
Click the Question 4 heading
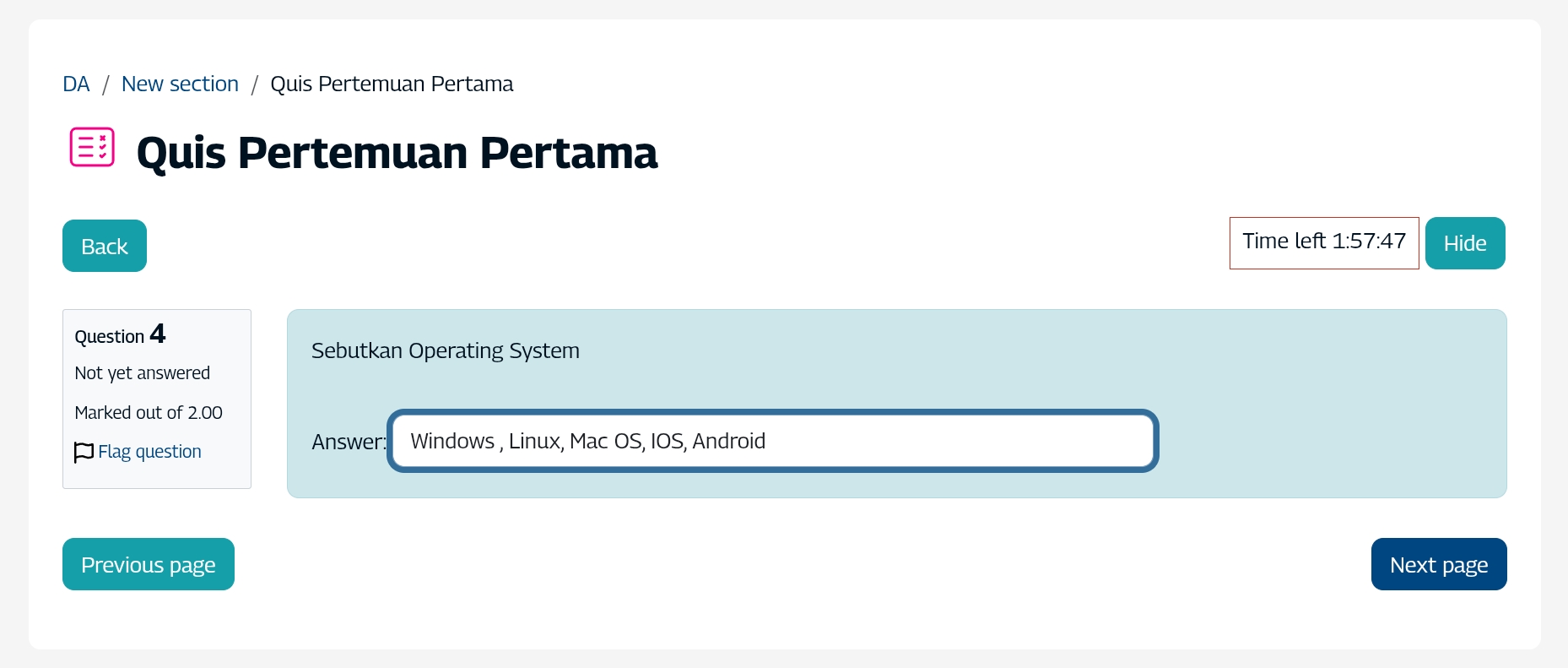[120, 335]
